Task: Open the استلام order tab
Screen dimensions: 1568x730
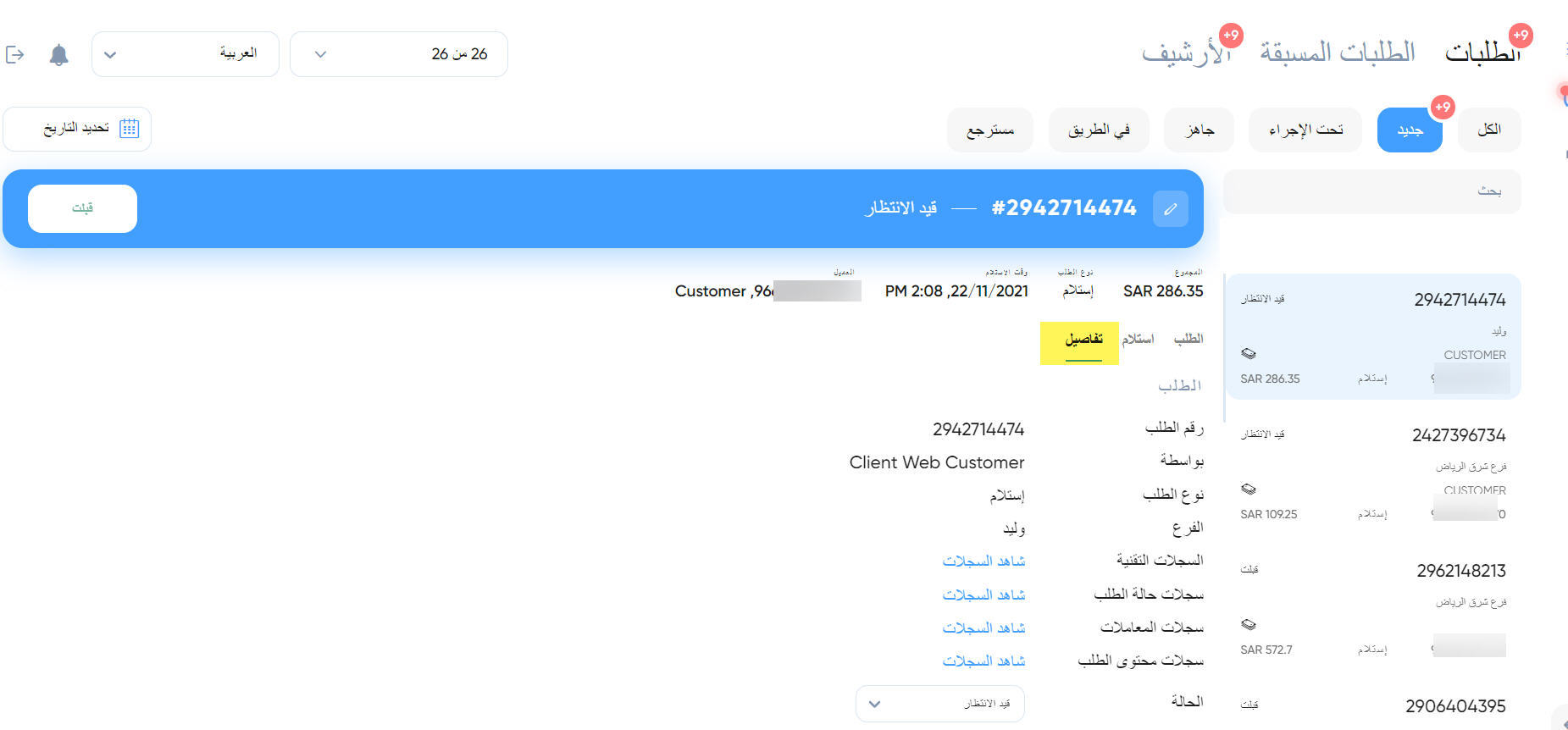Action: tap(1138, 340)
